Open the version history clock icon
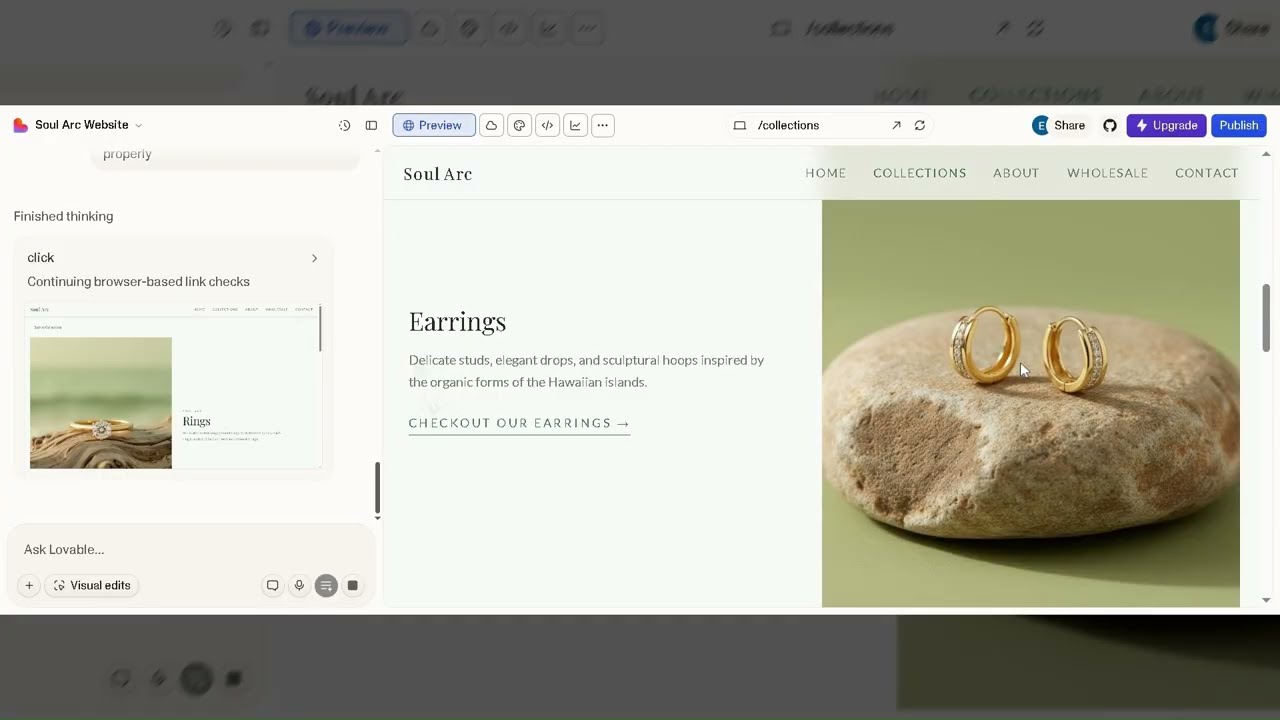Viewport: 1280px width, 720px height. (x=345, y=125)
